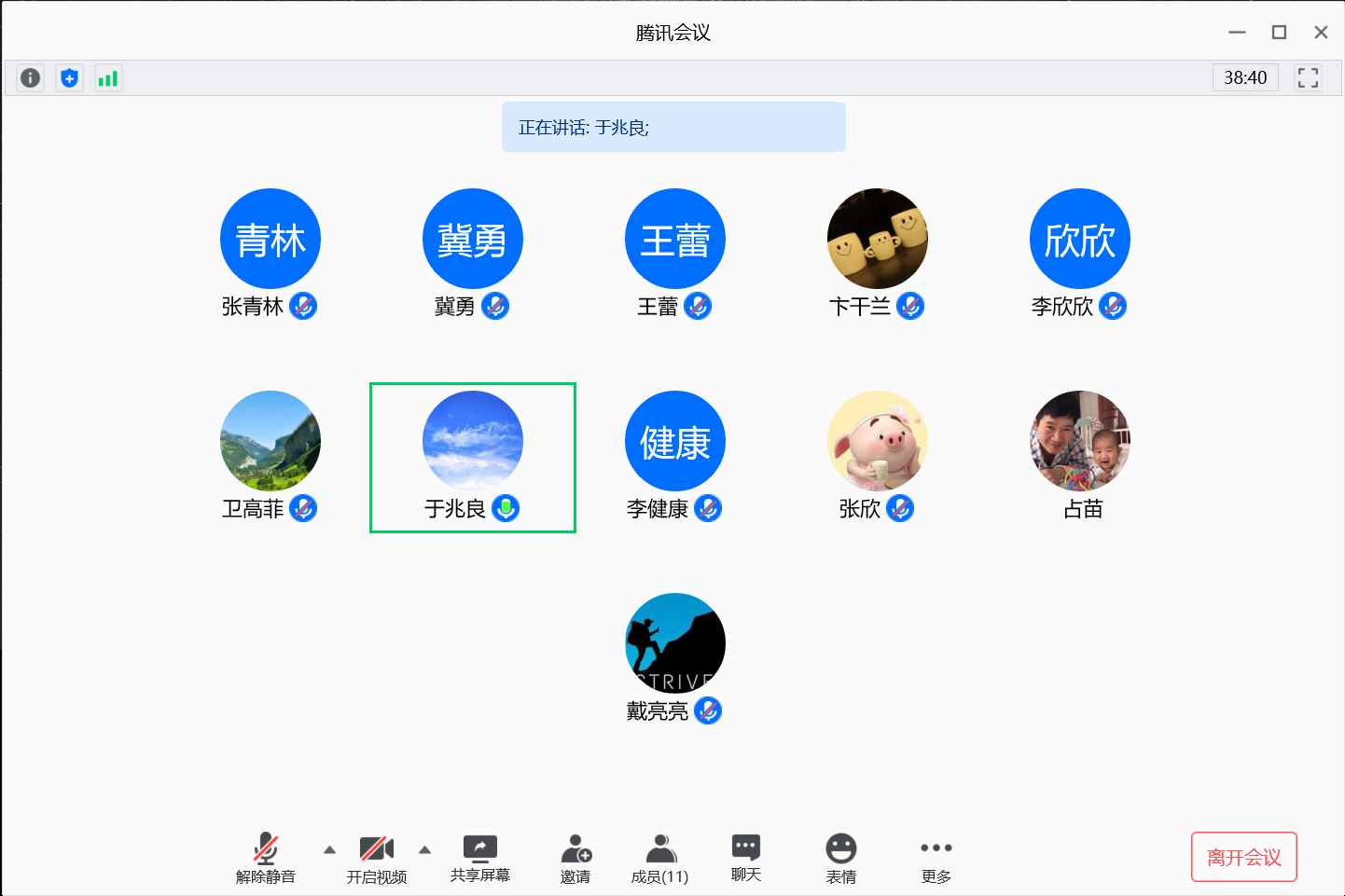Click the name label 李健康
Image resolution: width=1345 pixels, height=896 pixels.
click(658, 509)
